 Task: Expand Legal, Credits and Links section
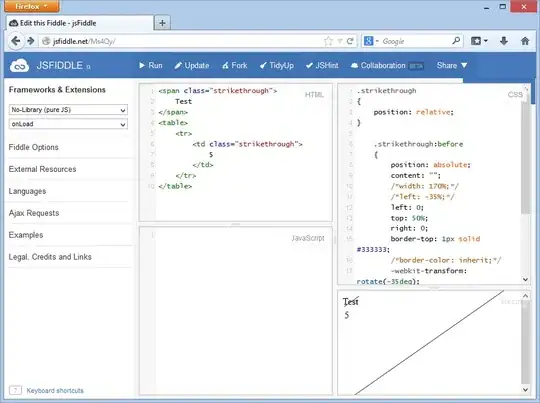tap(50, 257)
